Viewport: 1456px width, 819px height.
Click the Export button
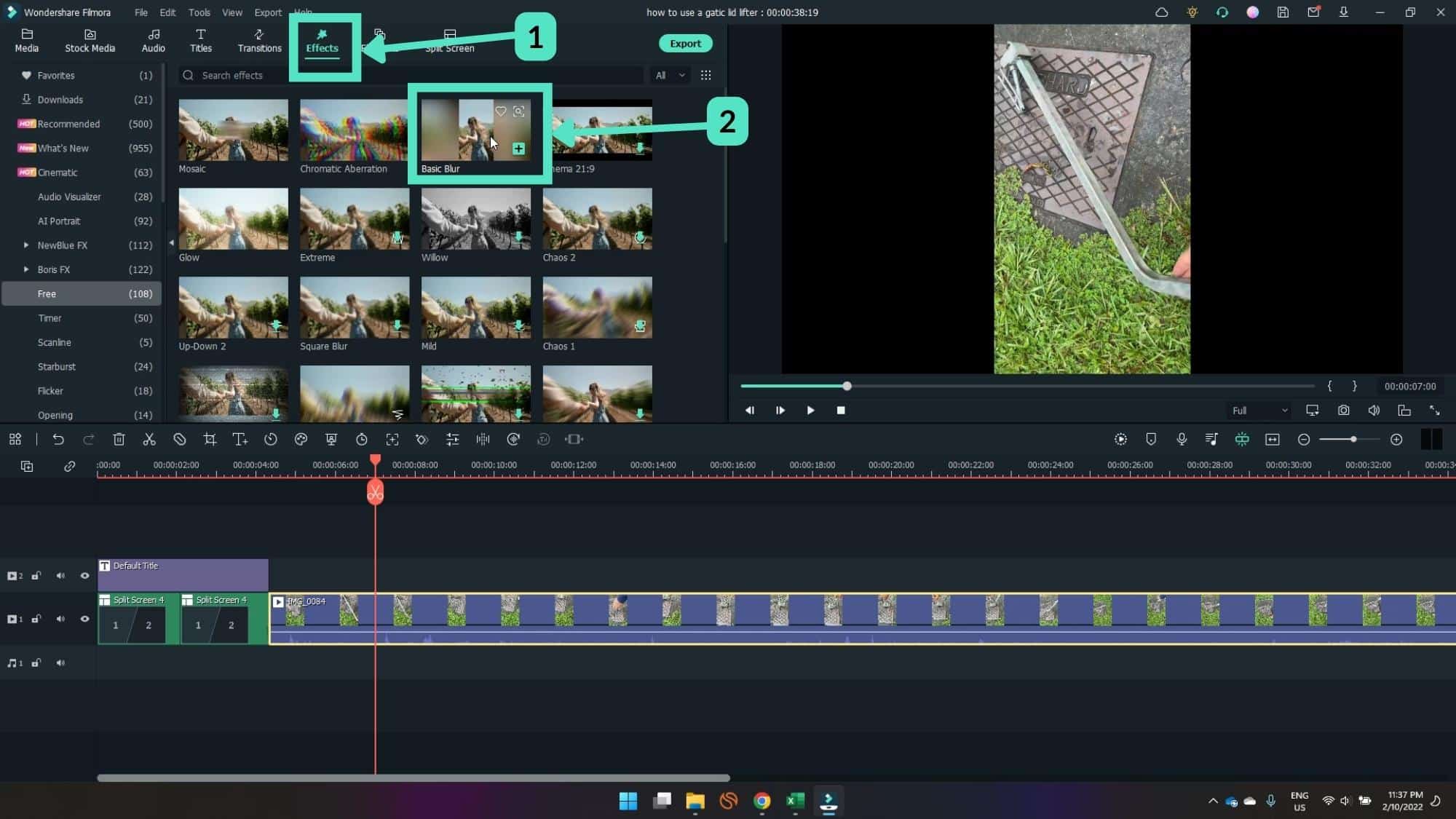click(685, 44)
